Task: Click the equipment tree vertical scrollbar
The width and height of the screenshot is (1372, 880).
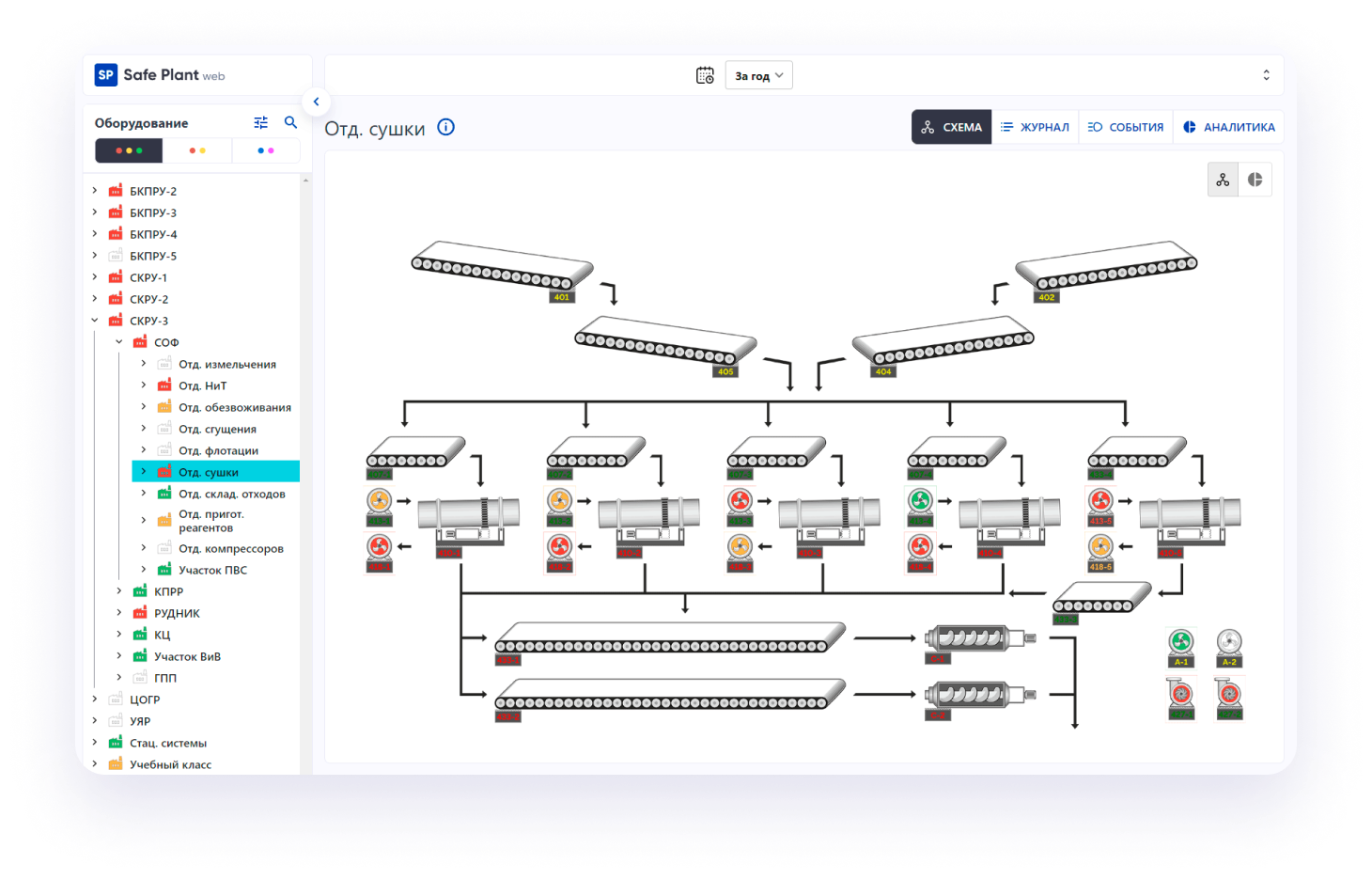Action: 305,474
